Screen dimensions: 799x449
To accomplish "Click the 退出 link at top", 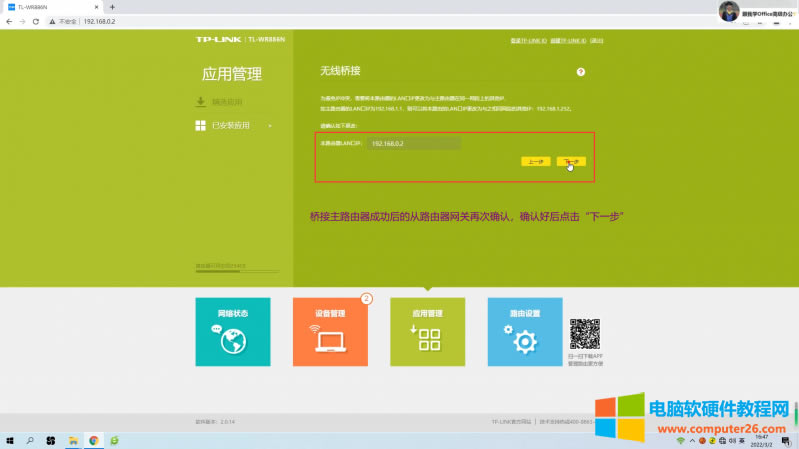I will point(597,41).
